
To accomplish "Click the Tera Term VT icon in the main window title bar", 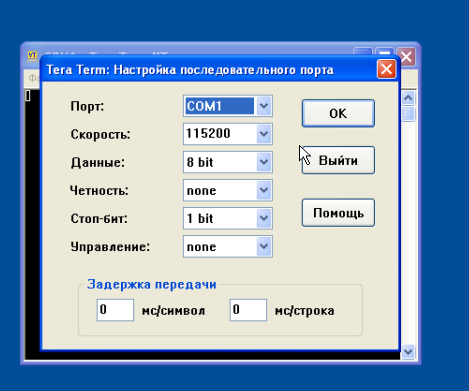I will pos(32,55).
